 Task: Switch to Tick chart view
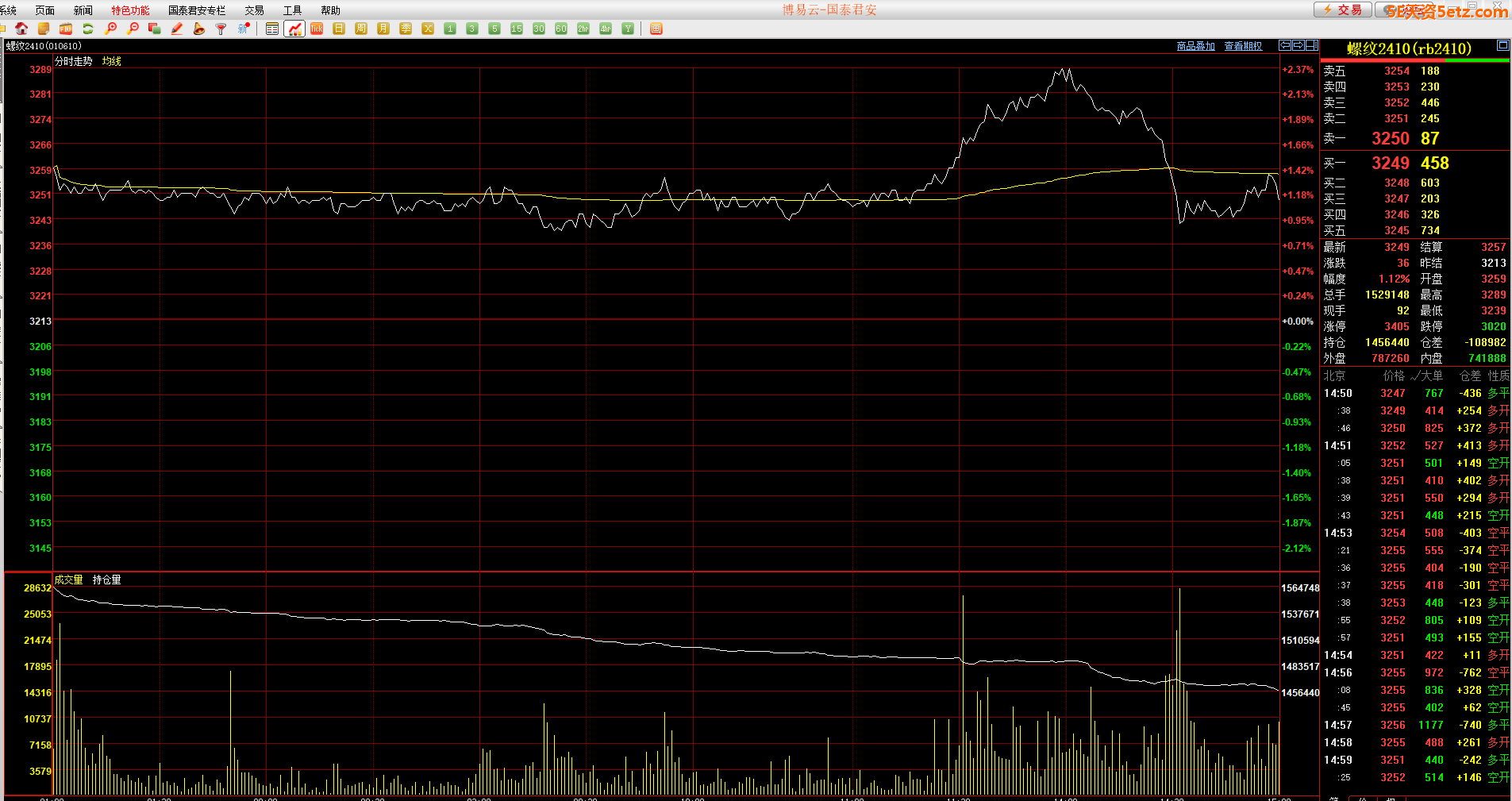tap(317, 29)
